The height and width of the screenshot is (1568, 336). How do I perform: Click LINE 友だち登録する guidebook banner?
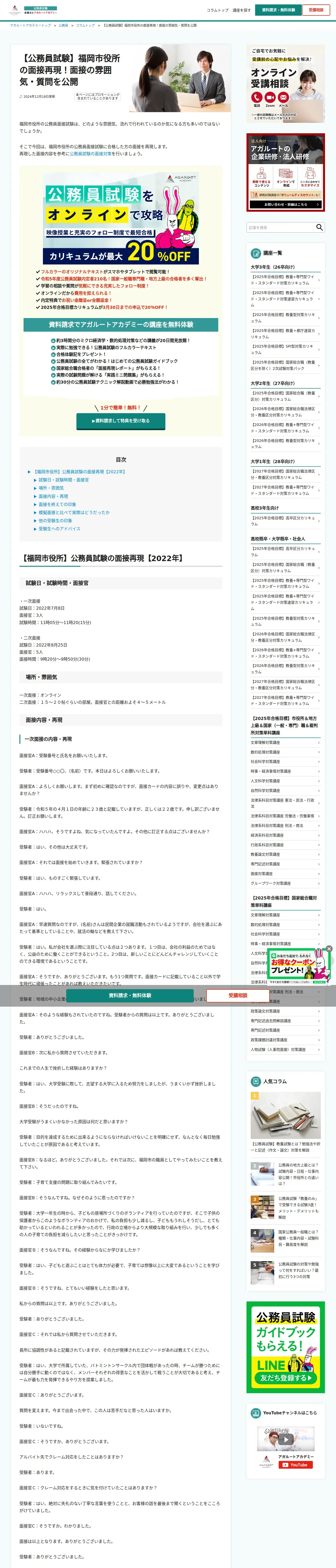tap(285, 1348)
